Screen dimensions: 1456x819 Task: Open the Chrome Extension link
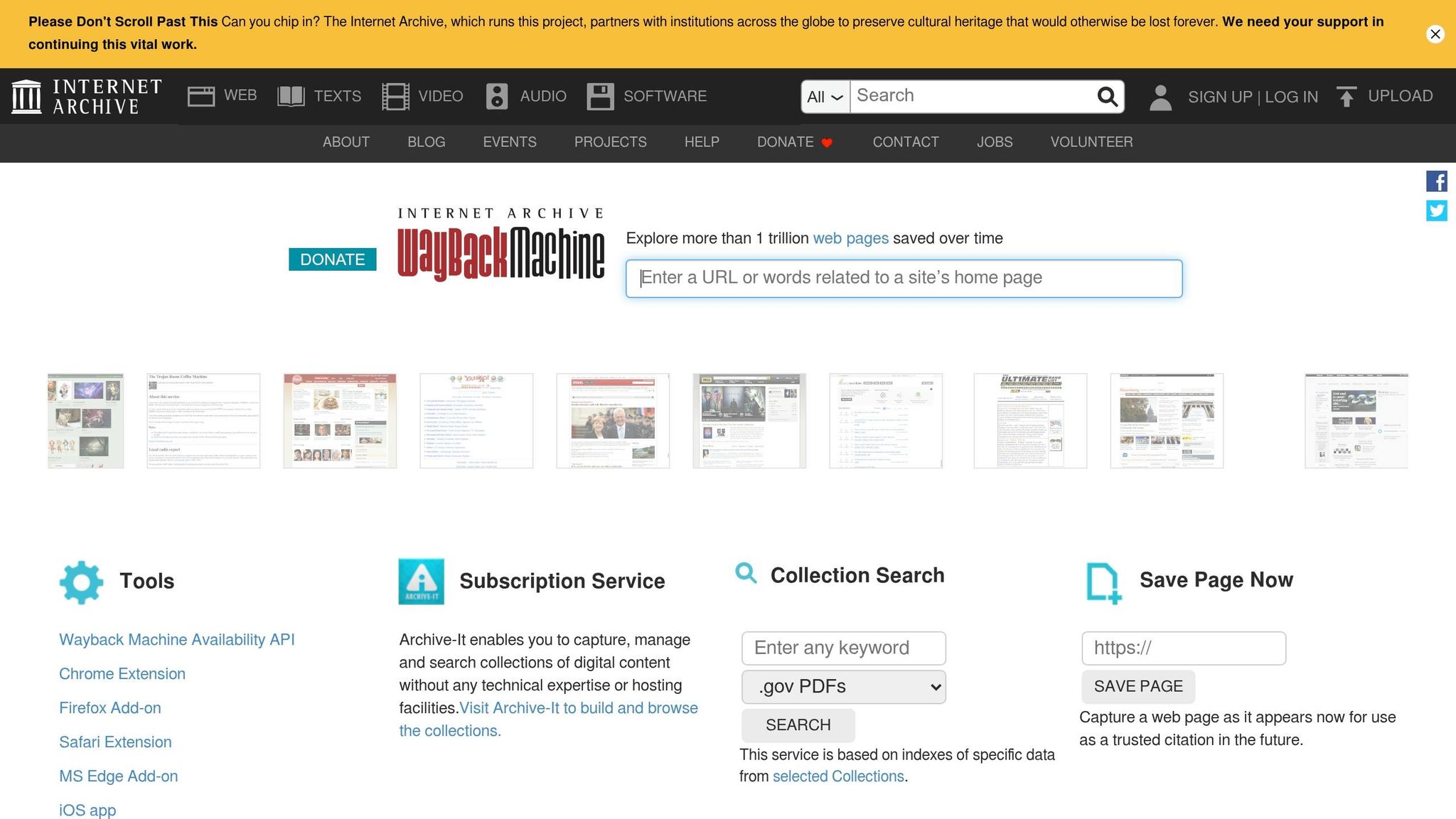tap(122, 674)
